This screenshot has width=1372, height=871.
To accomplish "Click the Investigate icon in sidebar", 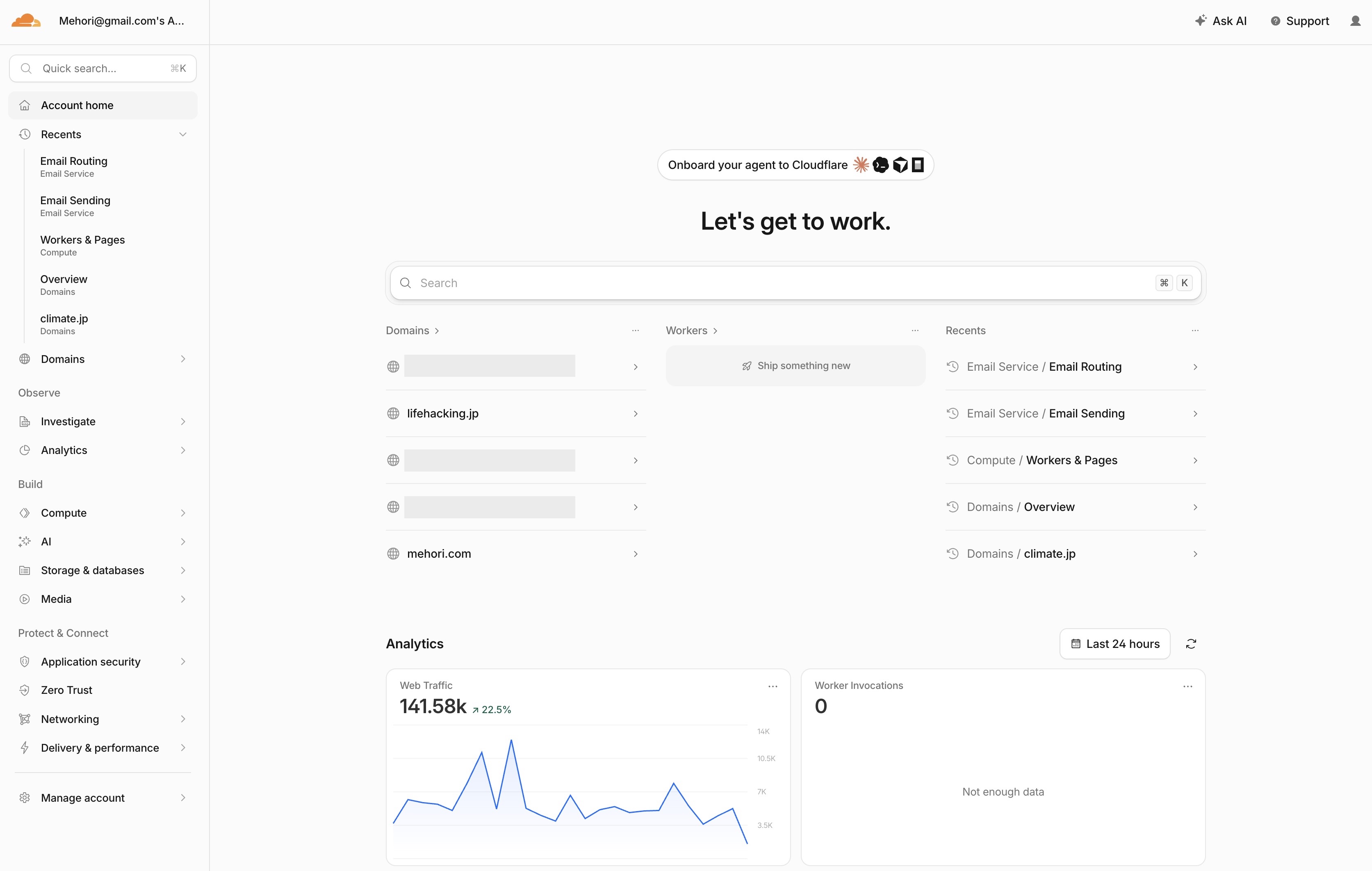I will tap(25, 422).
